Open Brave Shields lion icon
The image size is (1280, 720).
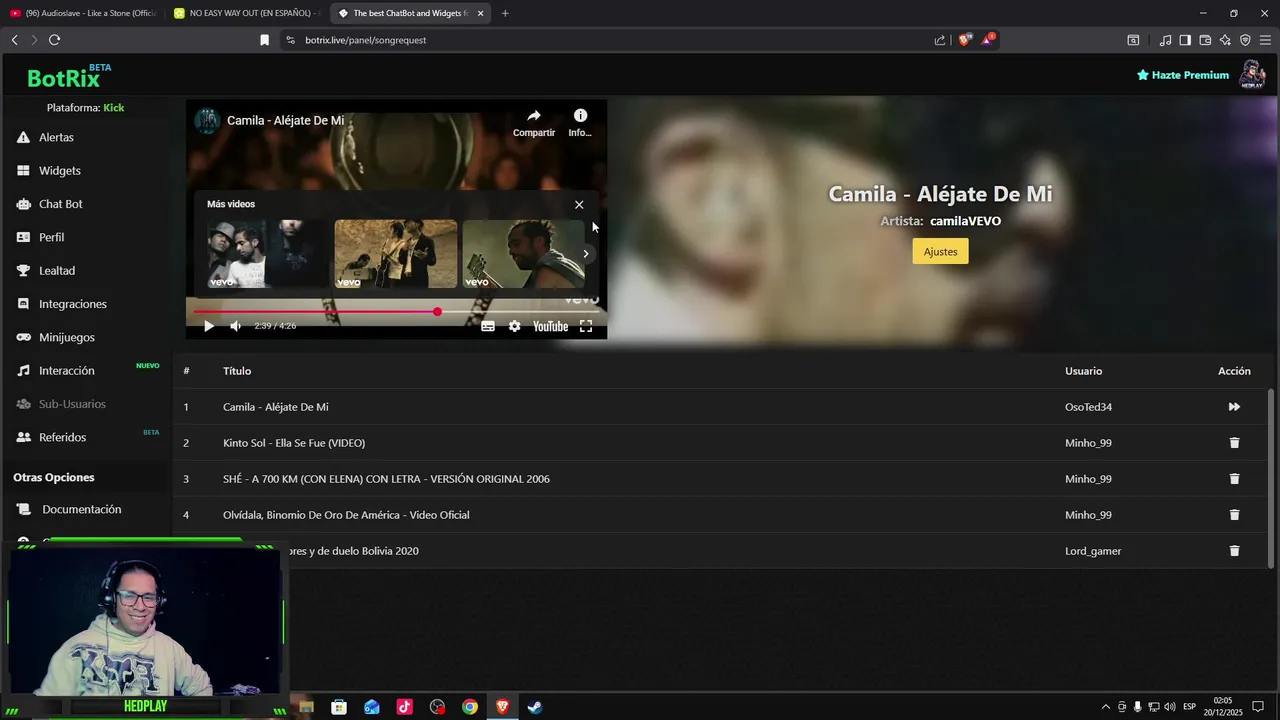(x=964, y=40)
